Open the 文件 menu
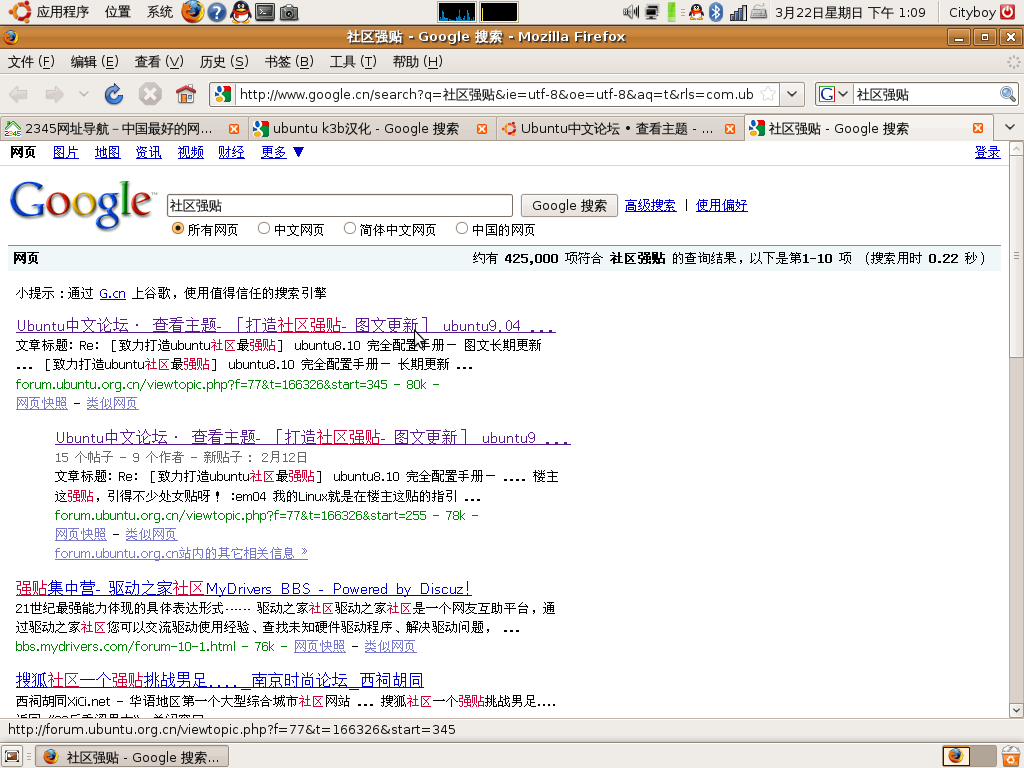 pos(31,61)
